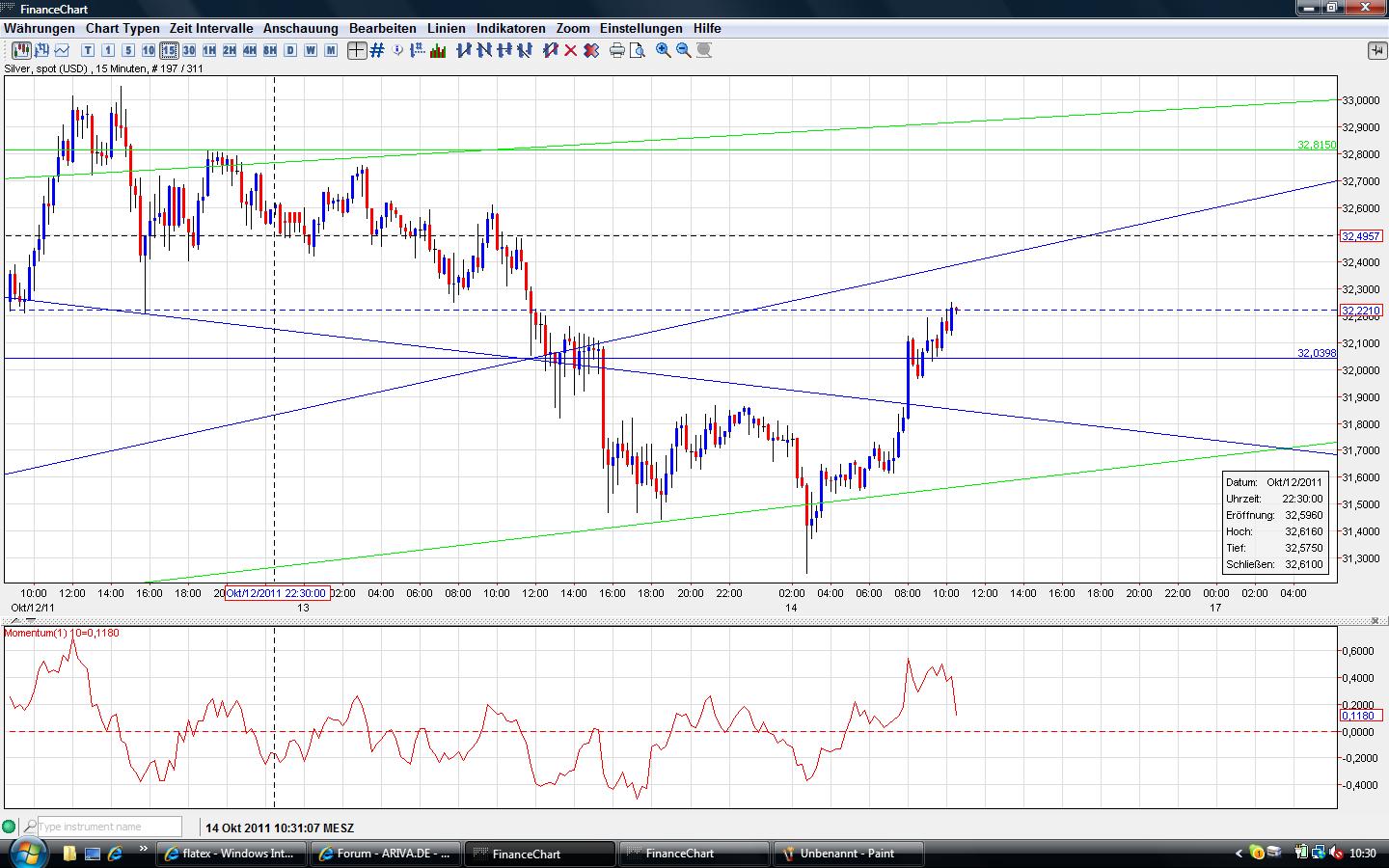This screenshot has width=1389, height=868.
Task: Switch to the 4H interval
Action: pyautogui.click(x=250, y=50)
